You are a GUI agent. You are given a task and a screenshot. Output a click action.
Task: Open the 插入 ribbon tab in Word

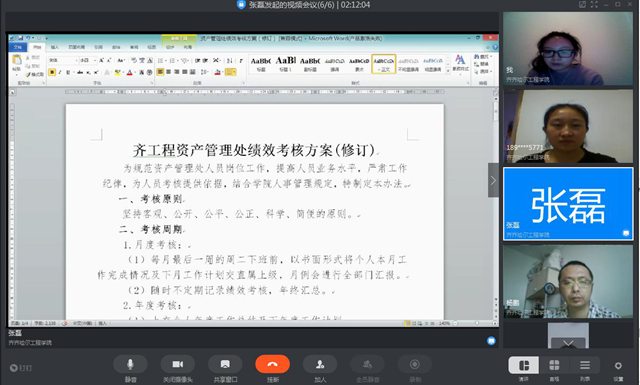[x=55, y=47]
